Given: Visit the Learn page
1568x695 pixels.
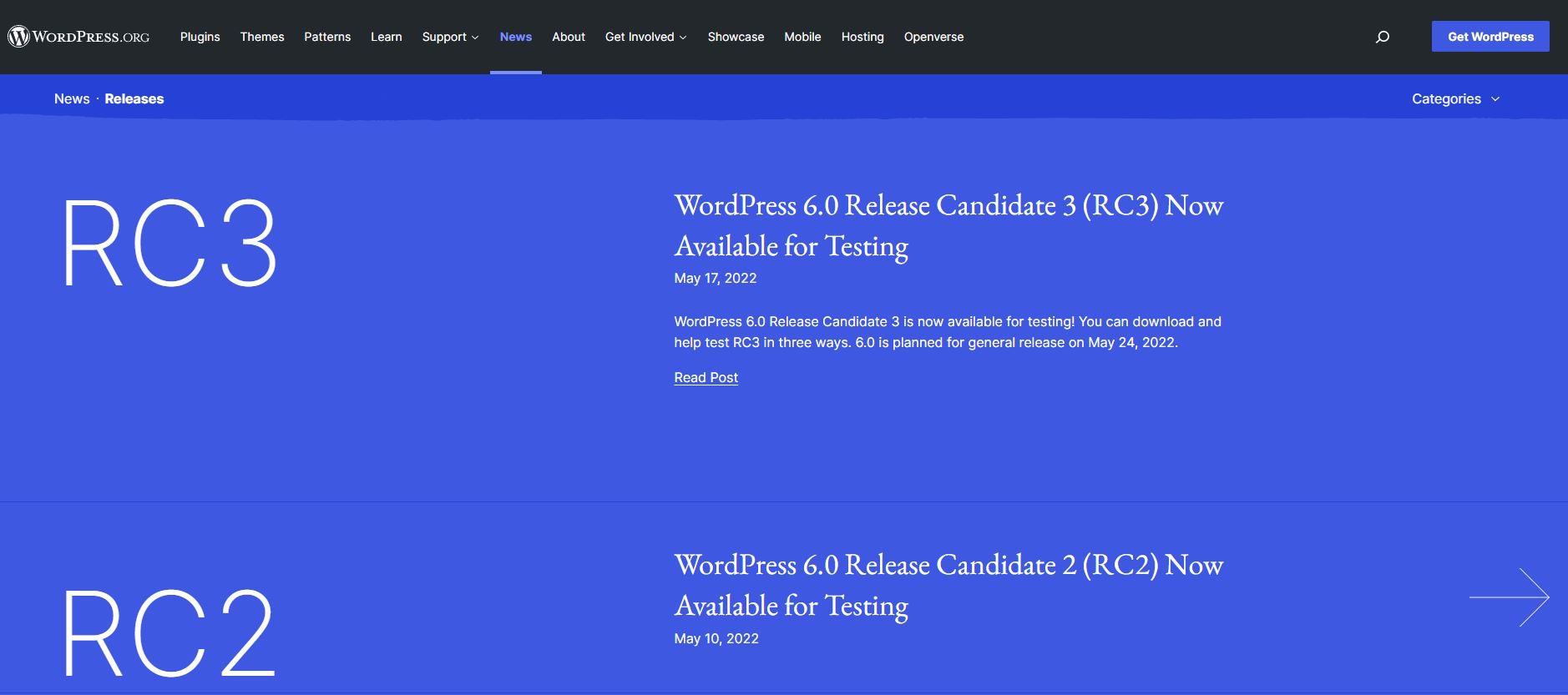Looking at the screenshot, I should (x=387, y=37).
